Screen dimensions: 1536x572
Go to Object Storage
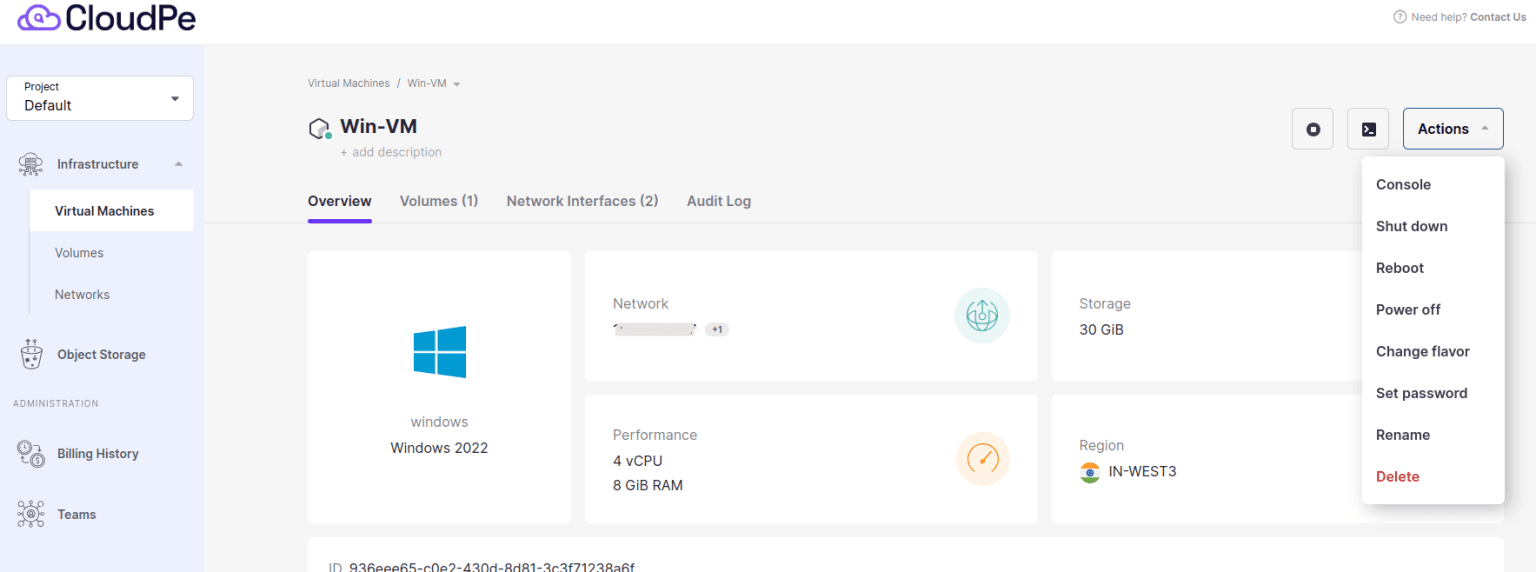100,354
